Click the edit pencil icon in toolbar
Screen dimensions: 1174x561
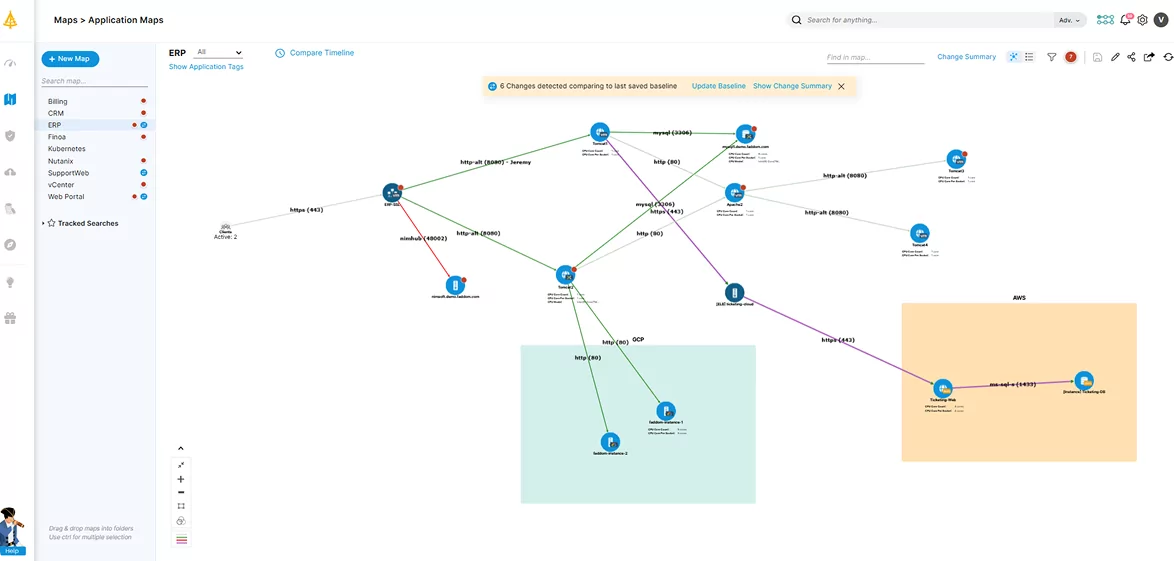click(1115, 57)
